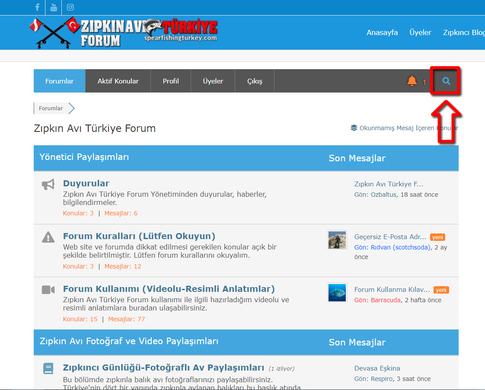Screen dimensions: 485x390
Task: Open the Instagram icon in top bar
Action: (70, 7)
